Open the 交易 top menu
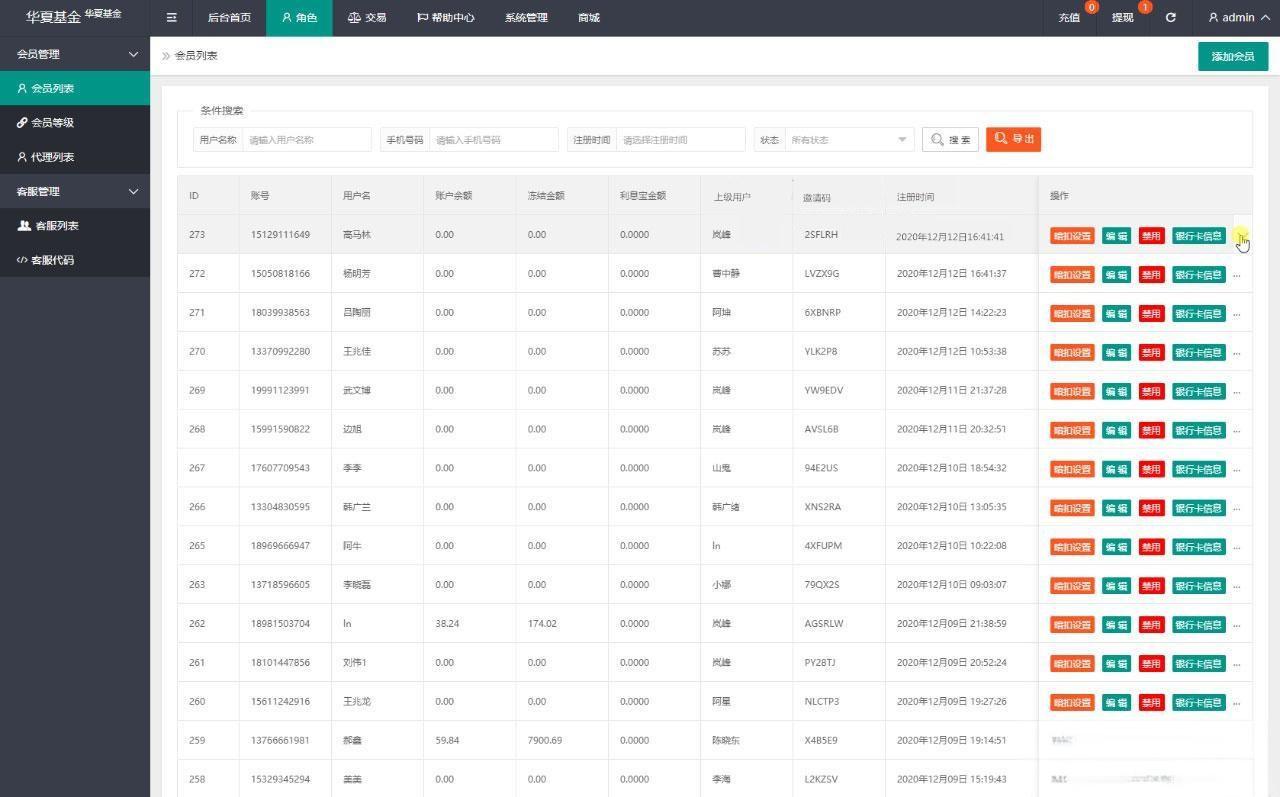1280x797 pixels. pyautogui.click(x=367, y=18)
